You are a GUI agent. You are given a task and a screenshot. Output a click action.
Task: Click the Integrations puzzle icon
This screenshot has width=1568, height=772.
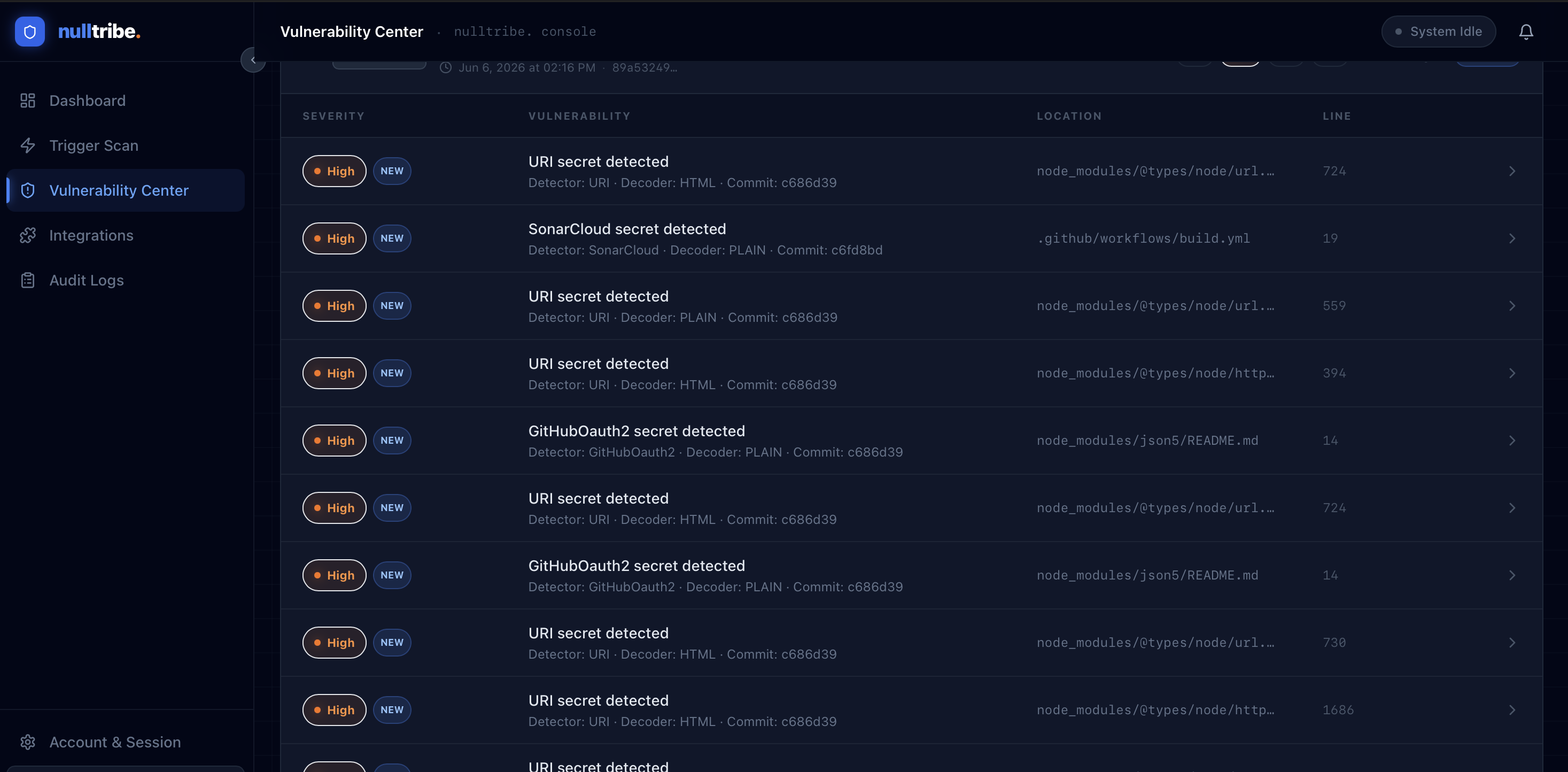[x=28, y=235]
